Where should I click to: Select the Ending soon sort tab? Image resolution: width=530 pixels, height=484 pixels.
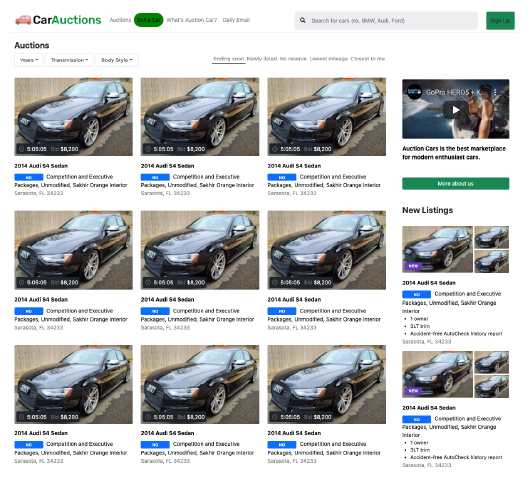(x=228, y=59)
